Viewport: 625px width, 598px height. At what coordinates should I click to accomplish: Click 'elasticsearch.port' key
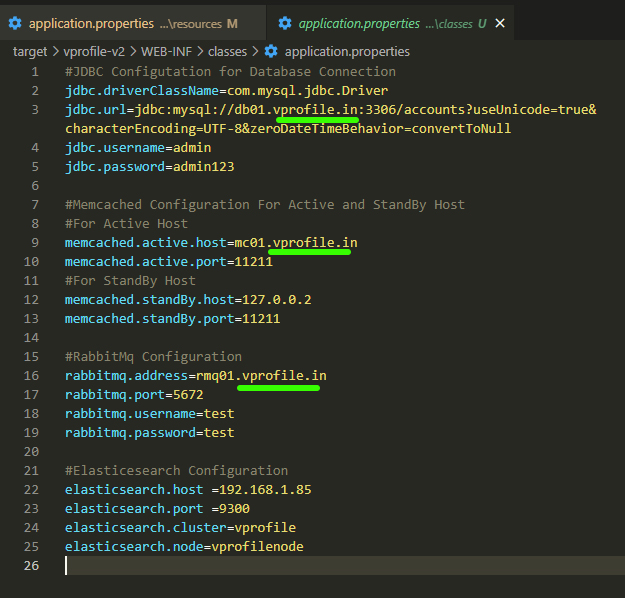134,509
